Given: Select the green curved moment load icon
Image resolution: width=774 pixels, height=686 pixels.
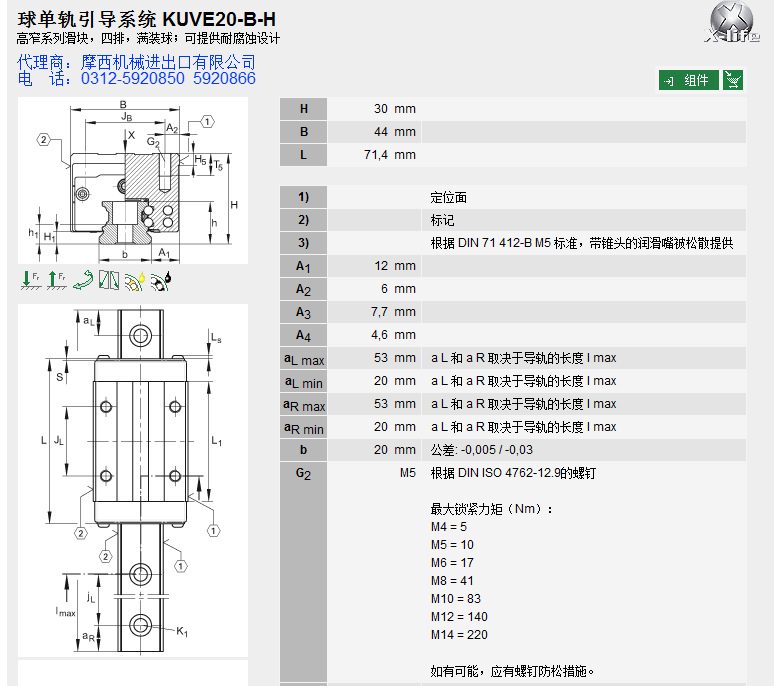Looking at the screenshot, I should coord(83,281).
